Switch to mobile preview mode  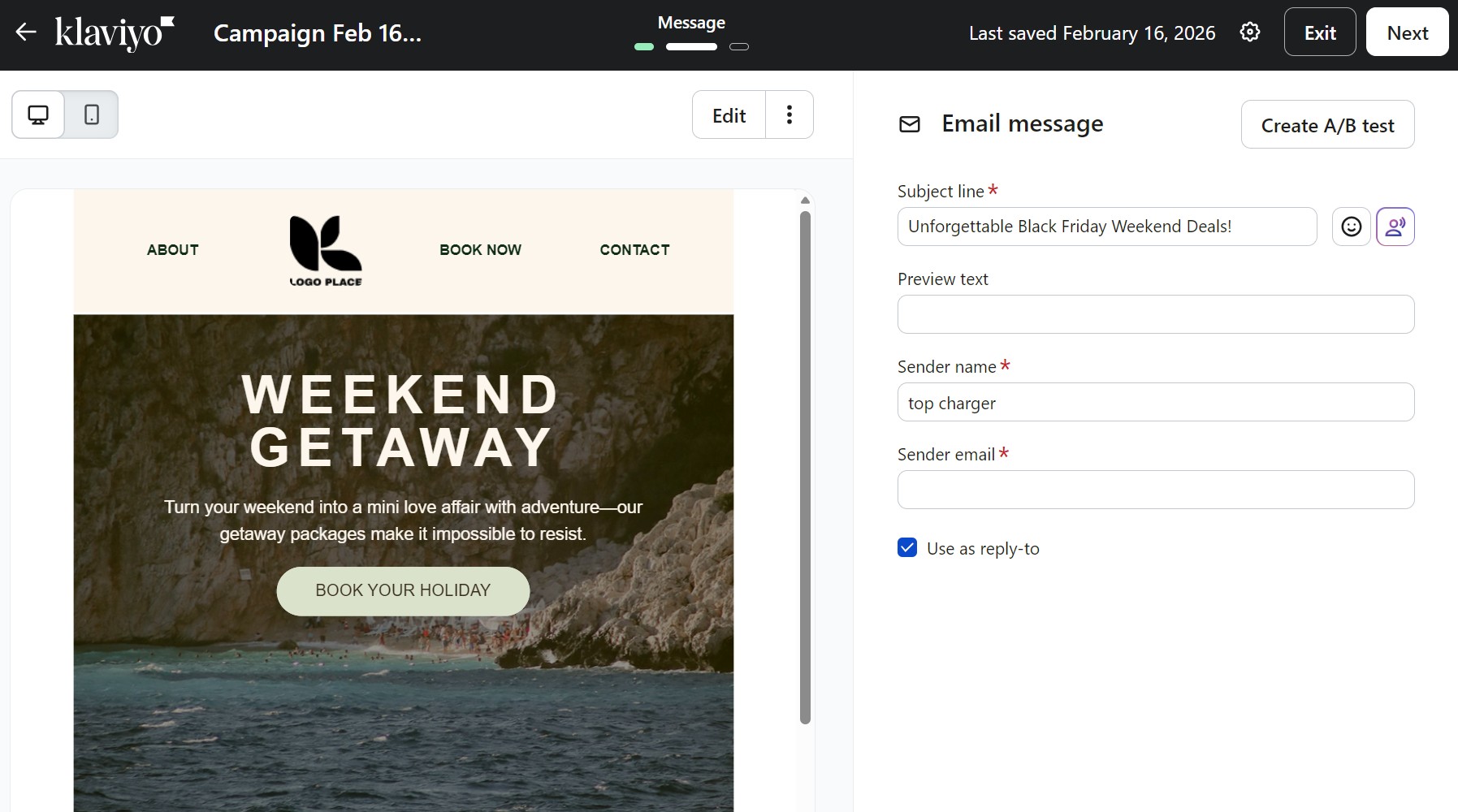pos(91,114)
